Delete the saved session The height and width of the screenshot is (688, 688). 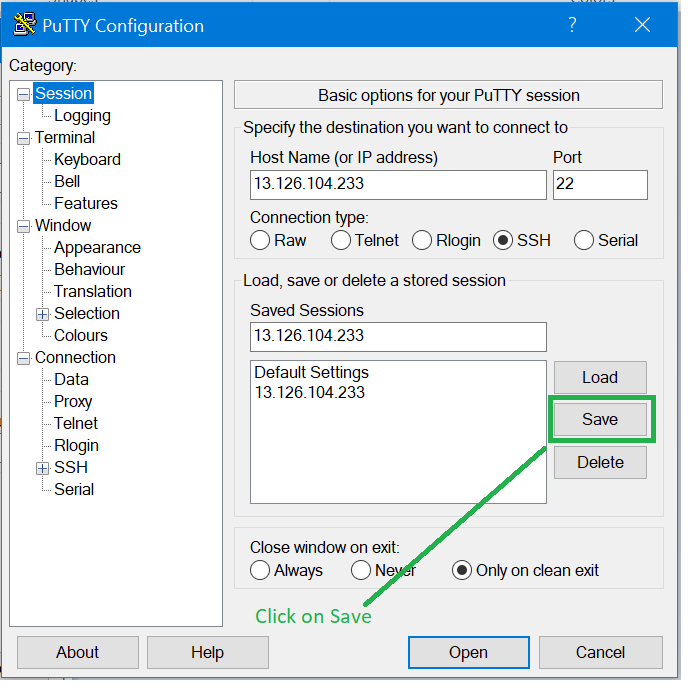click(x=600, y=462)
